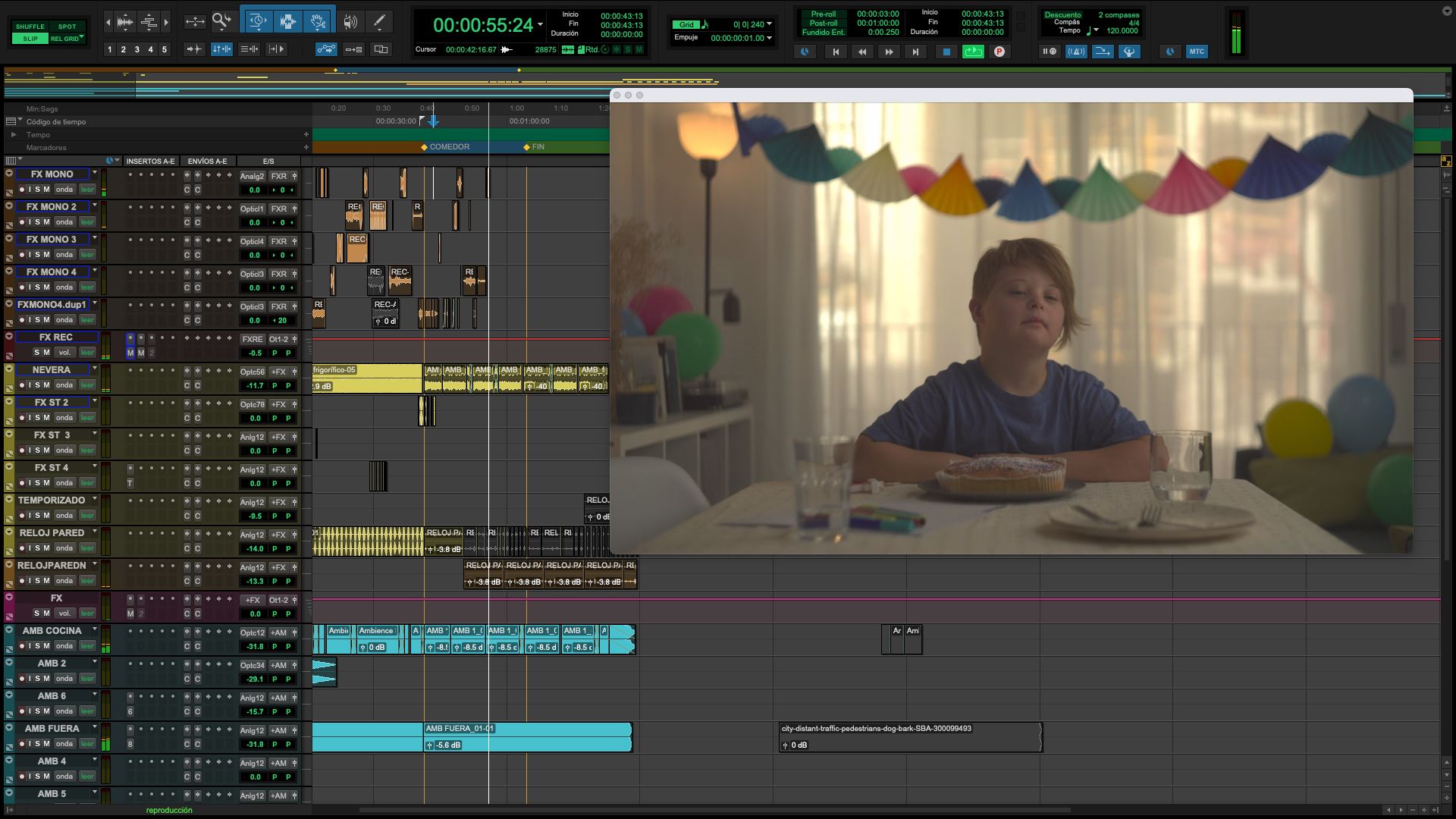
Task: Mute the FX MONO track
Action: [46, 190]
